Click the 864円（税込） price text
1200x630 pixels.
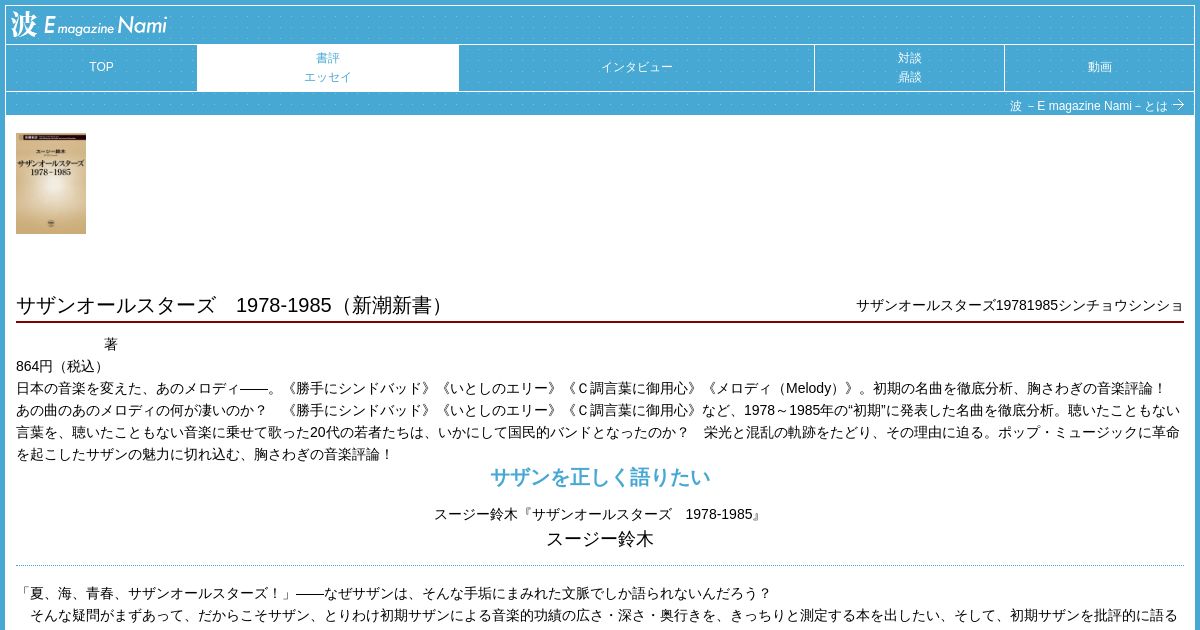pos(62,366)
